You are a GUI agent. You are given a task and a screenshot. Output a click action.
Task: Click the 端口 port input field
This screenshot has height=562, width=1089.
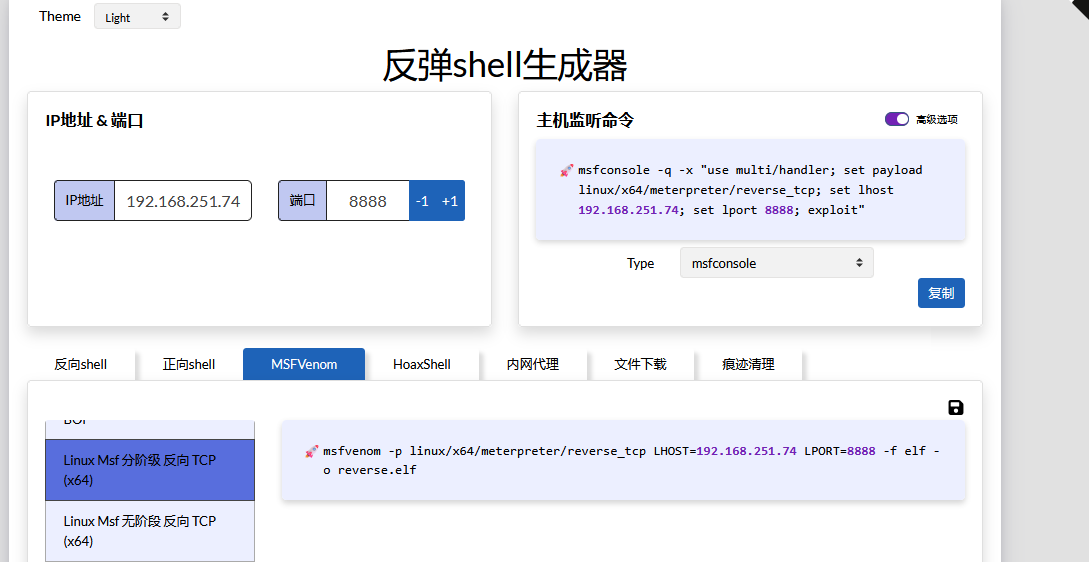[x=367, y=201]
